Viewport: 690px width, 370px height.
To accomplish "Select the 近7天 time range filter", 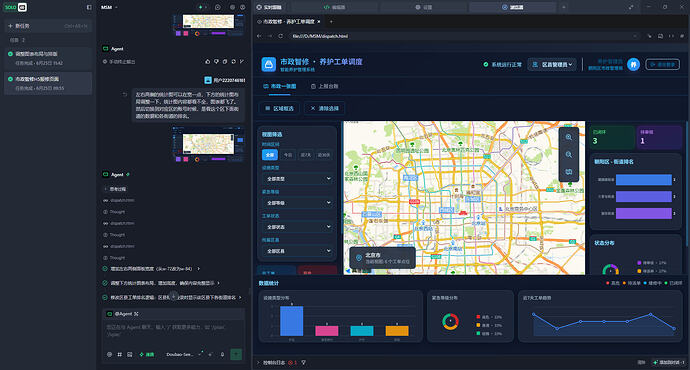I will pyautogui.click(x=305, y=155).
